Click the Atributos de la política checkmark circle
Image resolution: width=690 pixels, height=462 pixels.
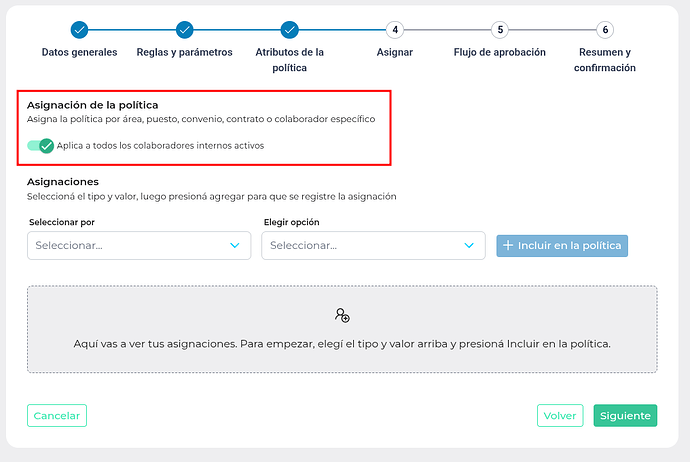tap(290, 30)
